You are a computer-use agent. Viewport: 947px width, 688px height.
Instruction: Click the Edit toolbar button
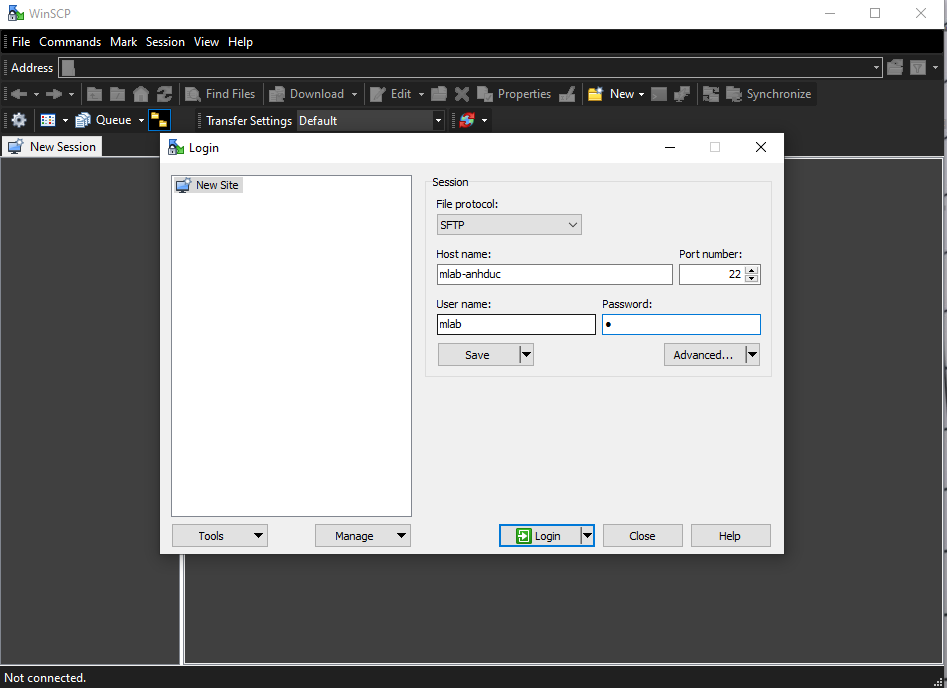[391, 94]
